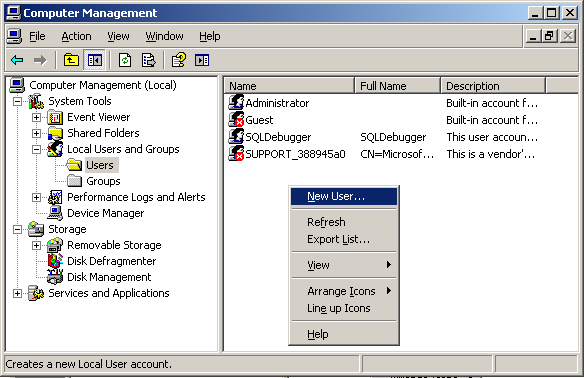584x378 pixels.
Task: Click the Performance Logs and Alerts icon
Action: tap(55, 197)
